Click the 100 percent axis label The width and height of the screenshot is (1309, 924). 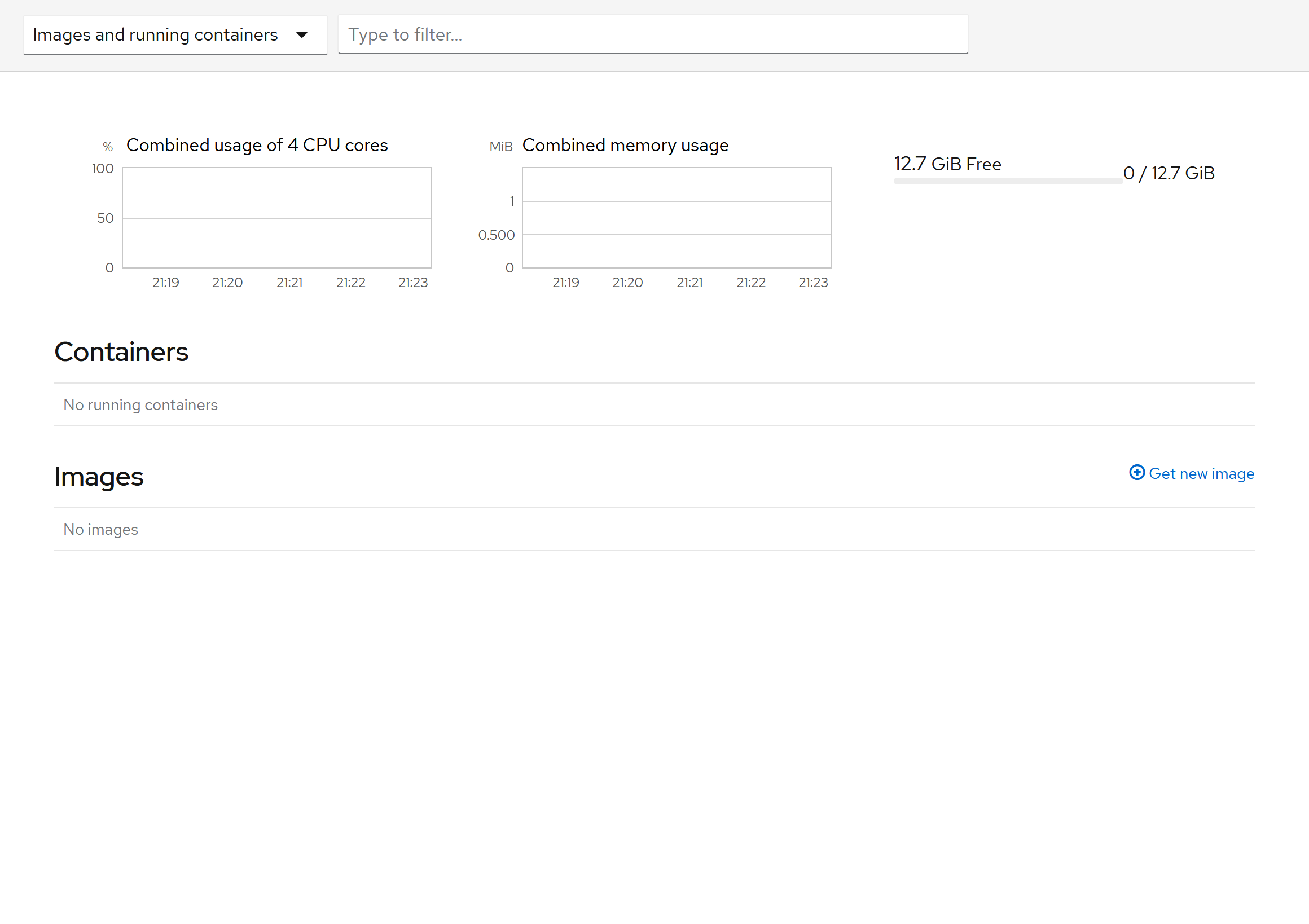pos(103,169)
